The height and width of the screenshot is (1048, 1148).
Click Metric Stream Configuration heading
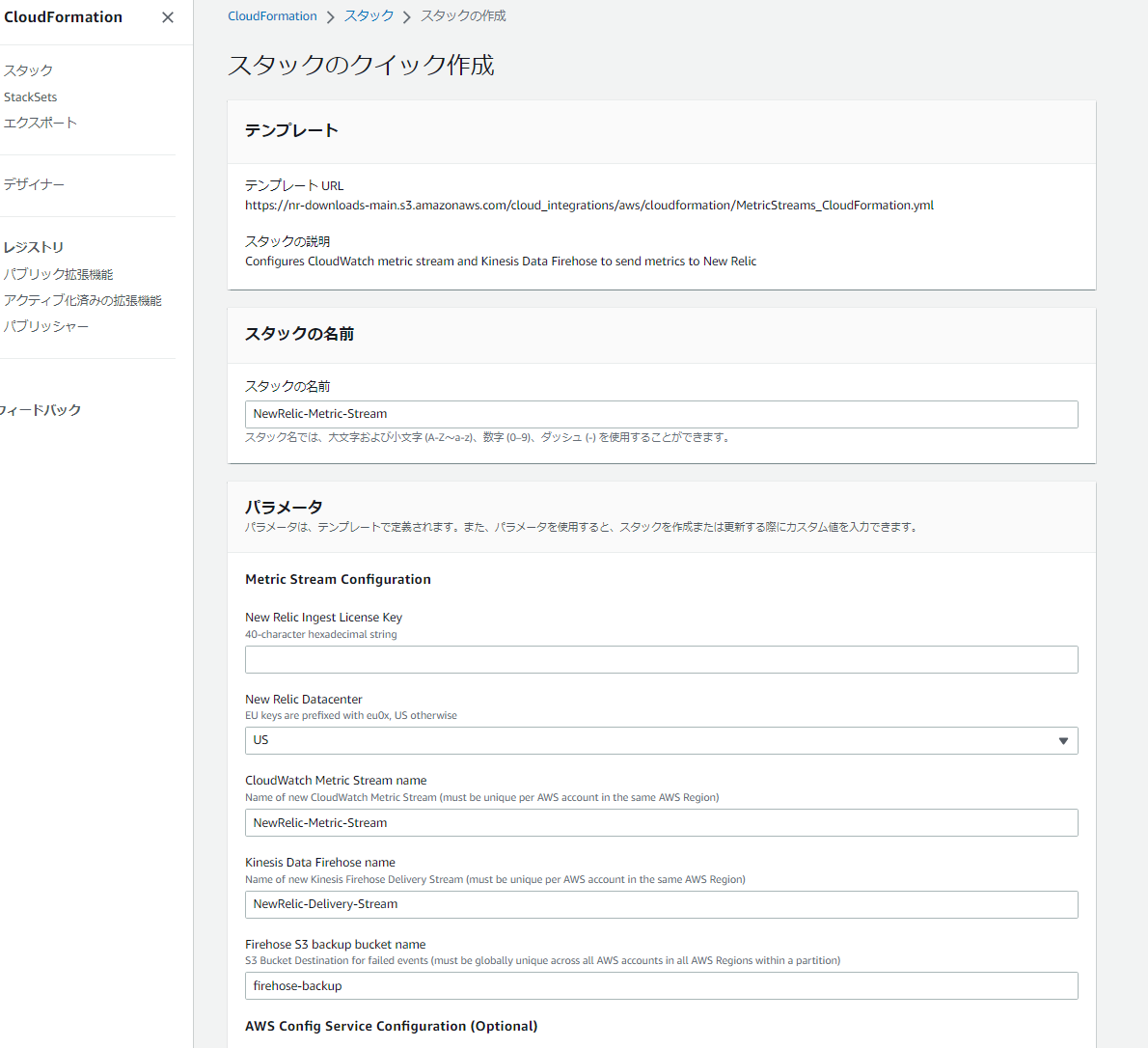tap(339, 579)
